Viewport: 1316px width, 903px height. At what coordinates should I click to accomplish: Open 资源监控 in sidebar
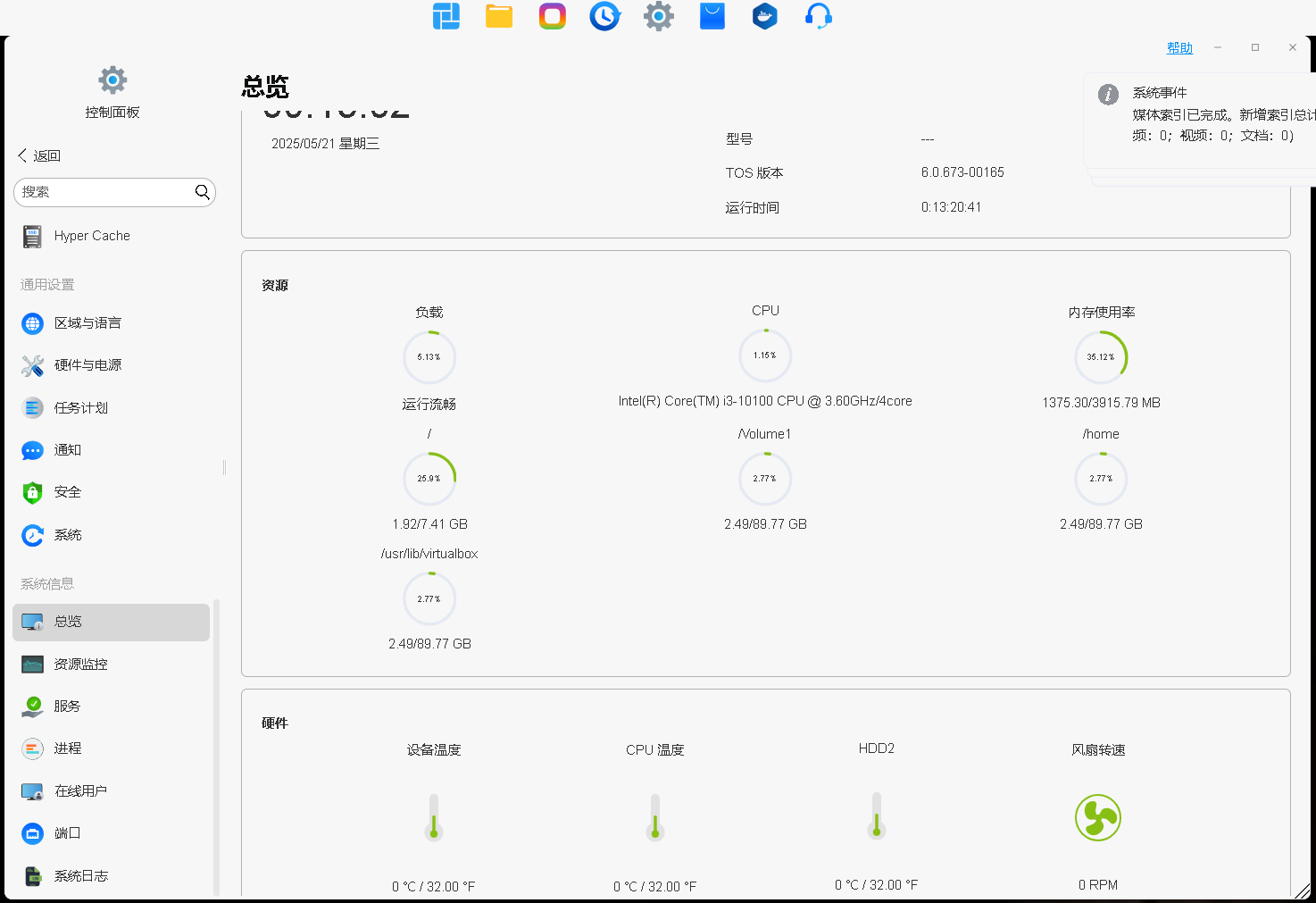point(80,665)
